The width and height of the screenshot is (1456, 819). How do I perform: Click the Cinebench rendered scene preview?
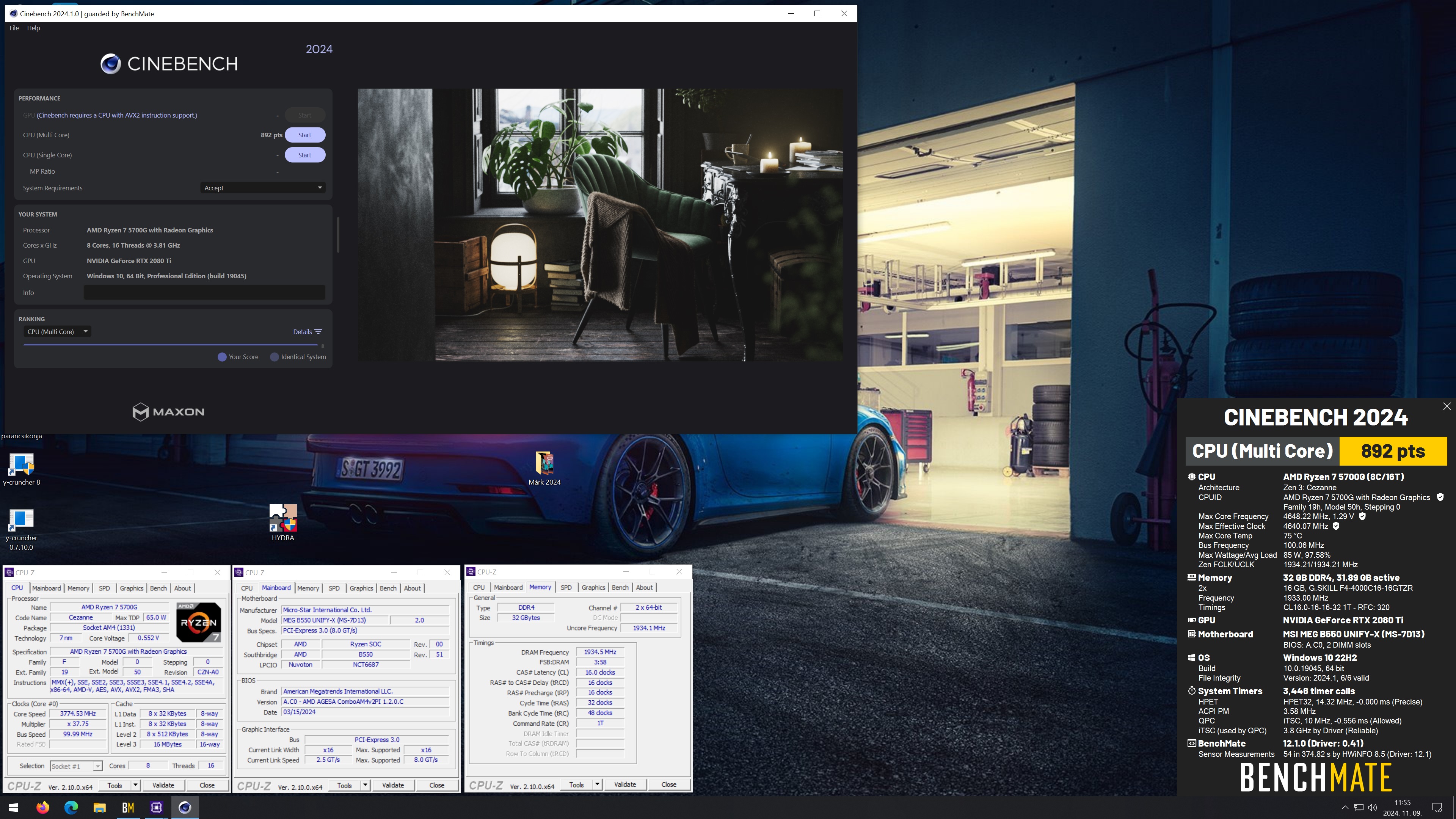(x=600, y=225)
